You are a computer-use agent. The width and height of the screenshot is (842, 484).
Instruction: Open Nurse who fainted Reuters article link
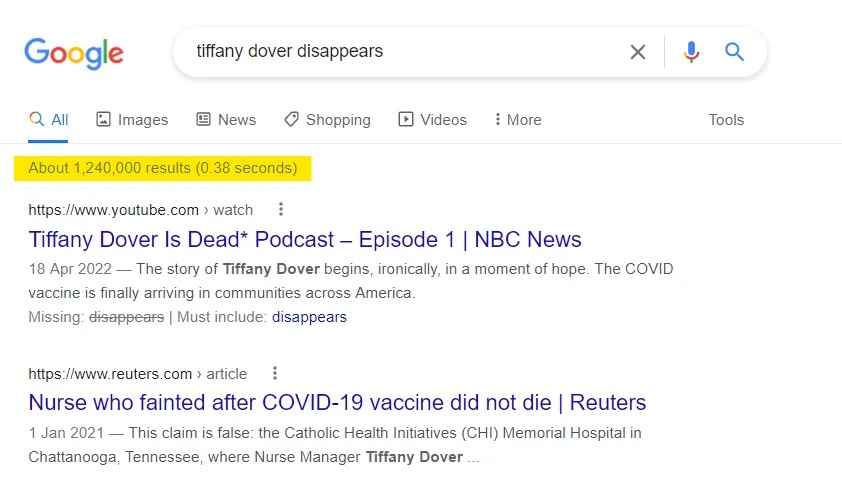337,403
